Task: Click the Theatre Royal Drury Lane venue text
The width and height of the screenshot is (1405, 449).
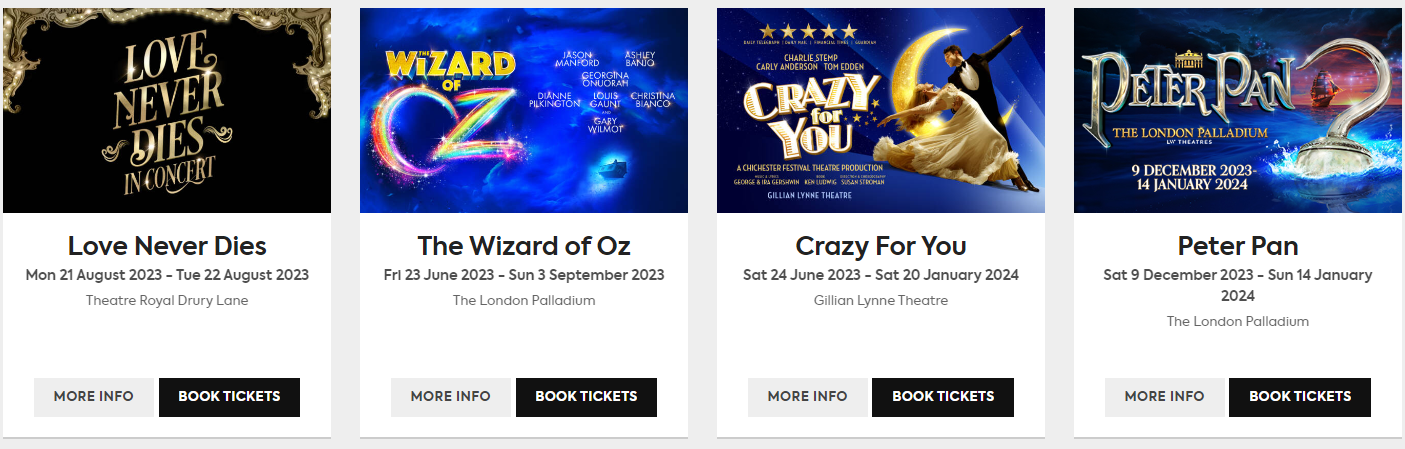Action: coord(167,300)
